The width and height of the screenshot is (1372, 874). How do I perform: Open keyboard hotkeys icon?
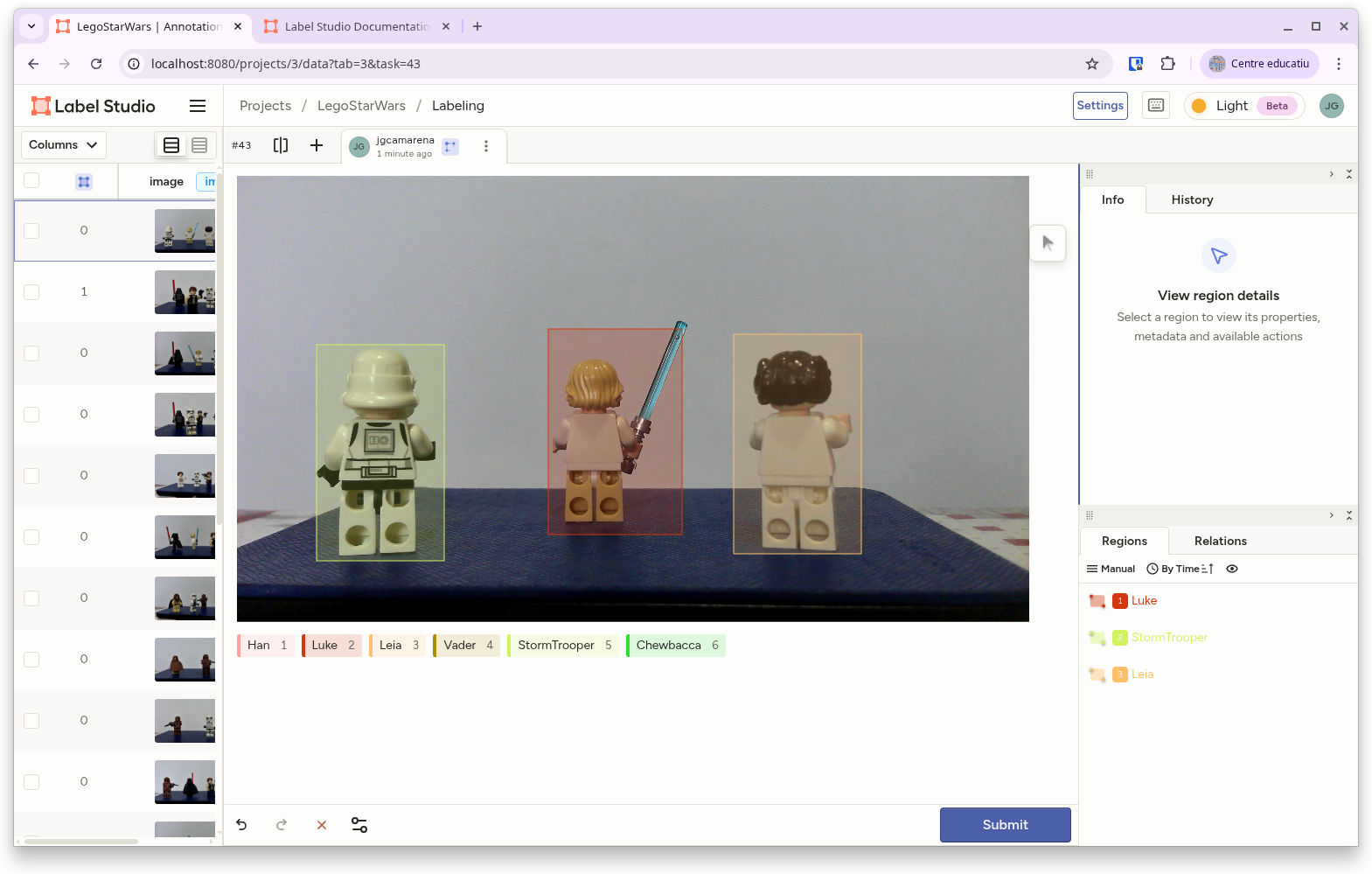pos(1156,106)
